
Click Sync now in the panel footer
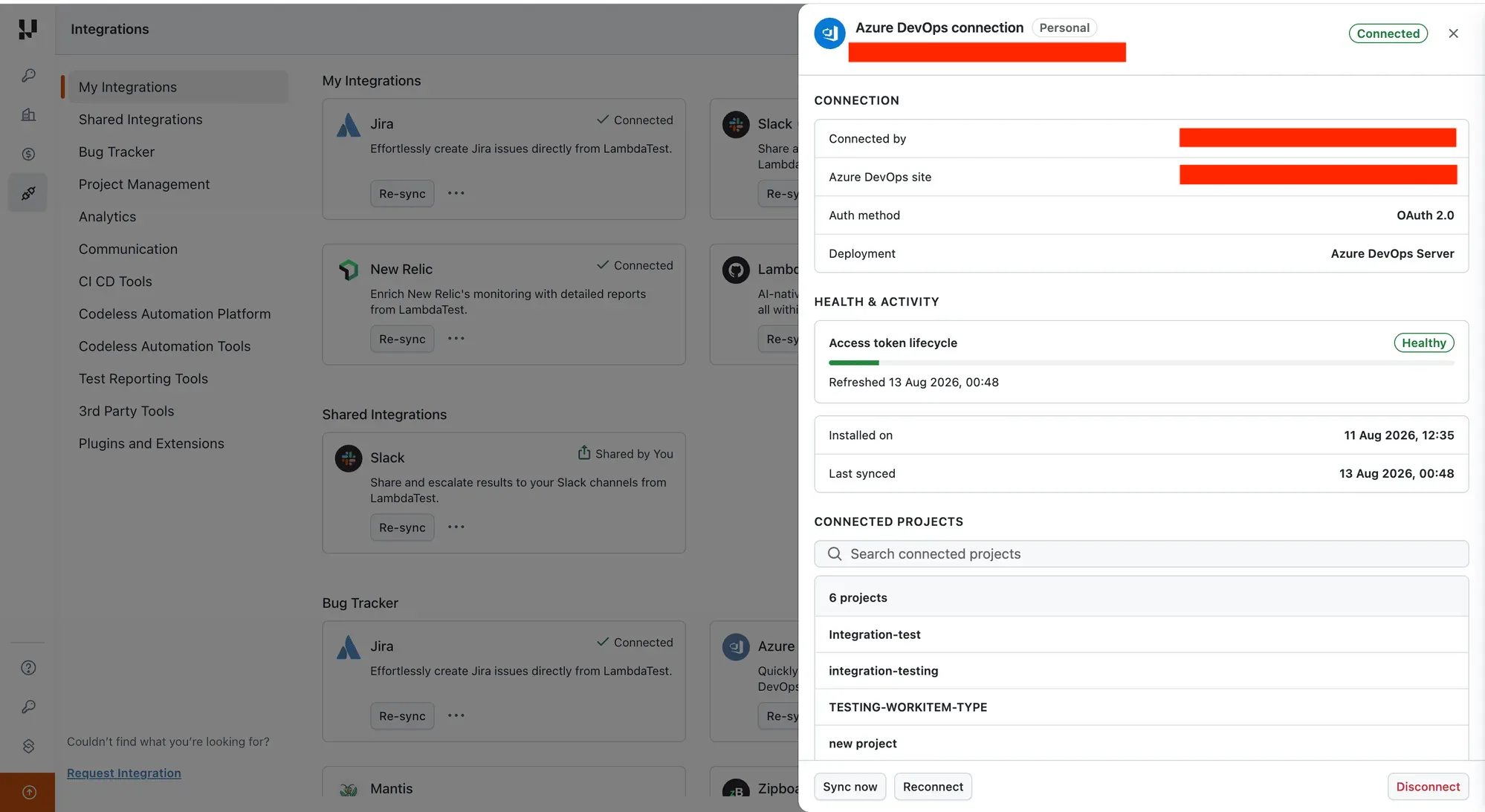(850, 787)
